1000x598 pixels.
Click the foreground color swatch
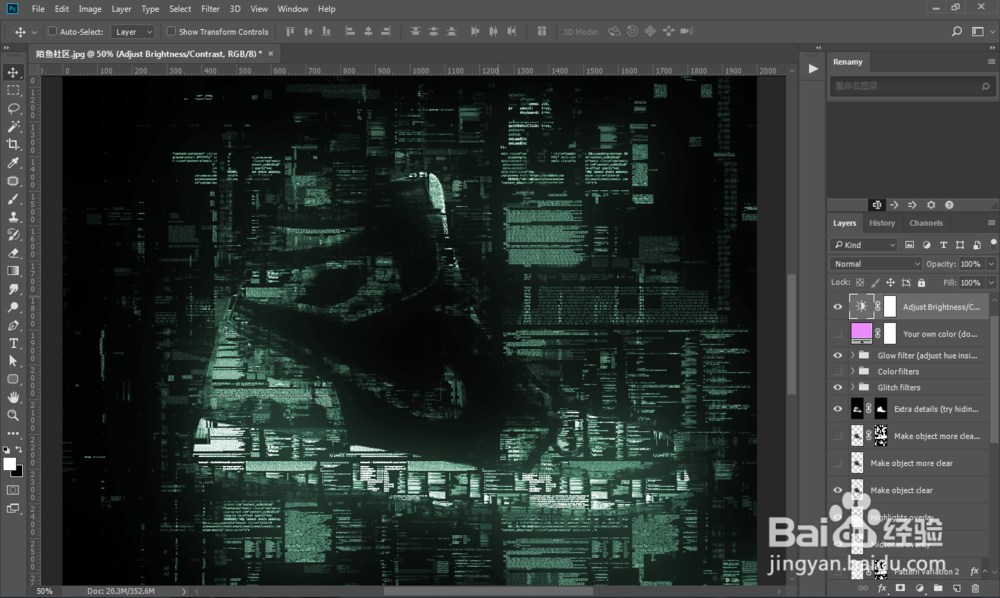pos(10,464)
